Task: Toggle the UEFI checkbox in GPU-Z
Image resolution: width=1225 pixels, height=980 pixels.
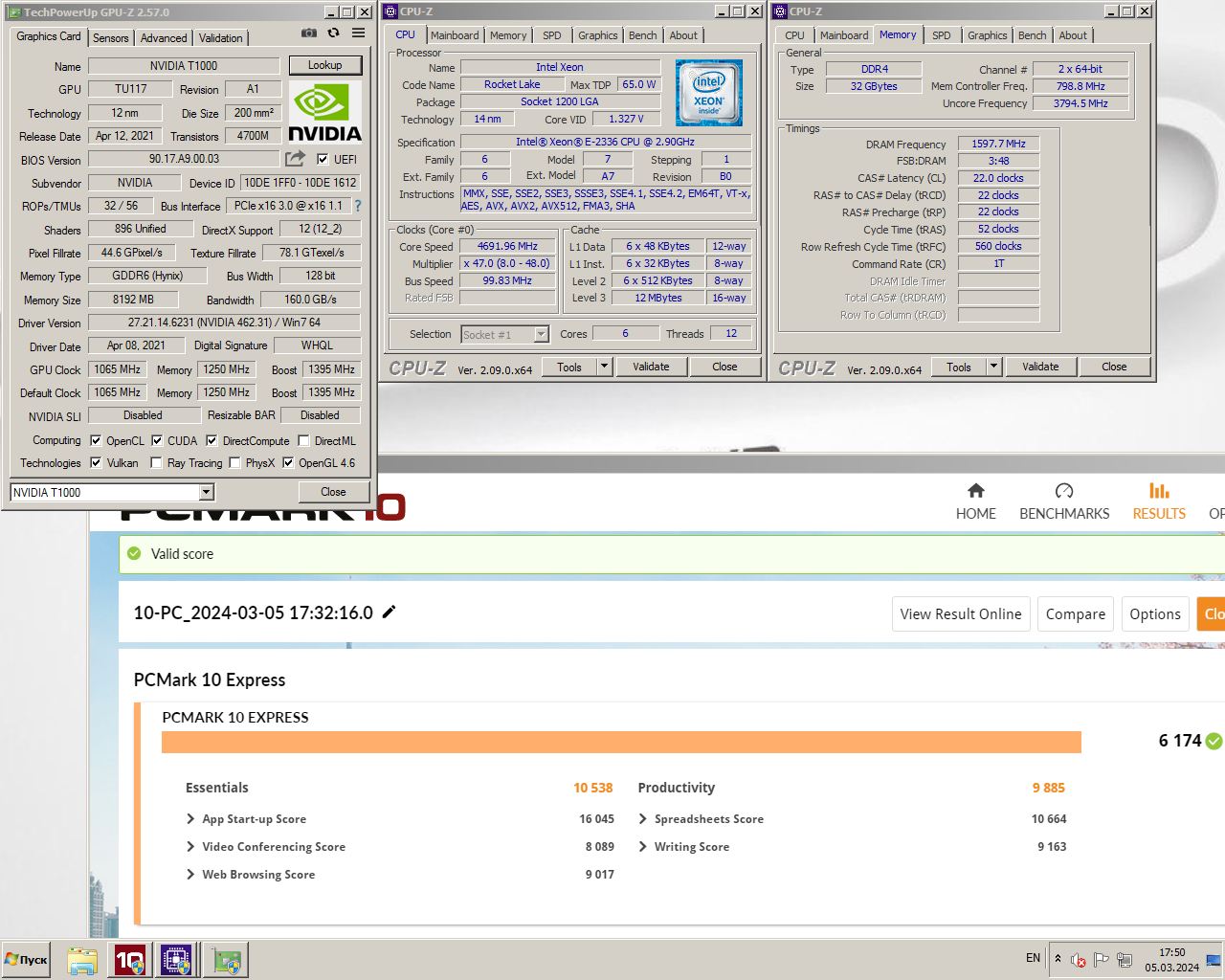Action: coord(323,159)
